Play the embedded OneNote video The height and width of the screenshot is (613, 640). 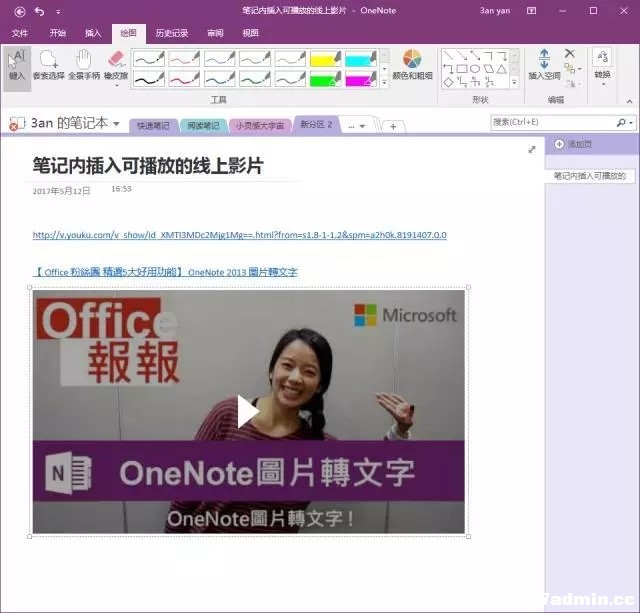(x=248, y=412)
